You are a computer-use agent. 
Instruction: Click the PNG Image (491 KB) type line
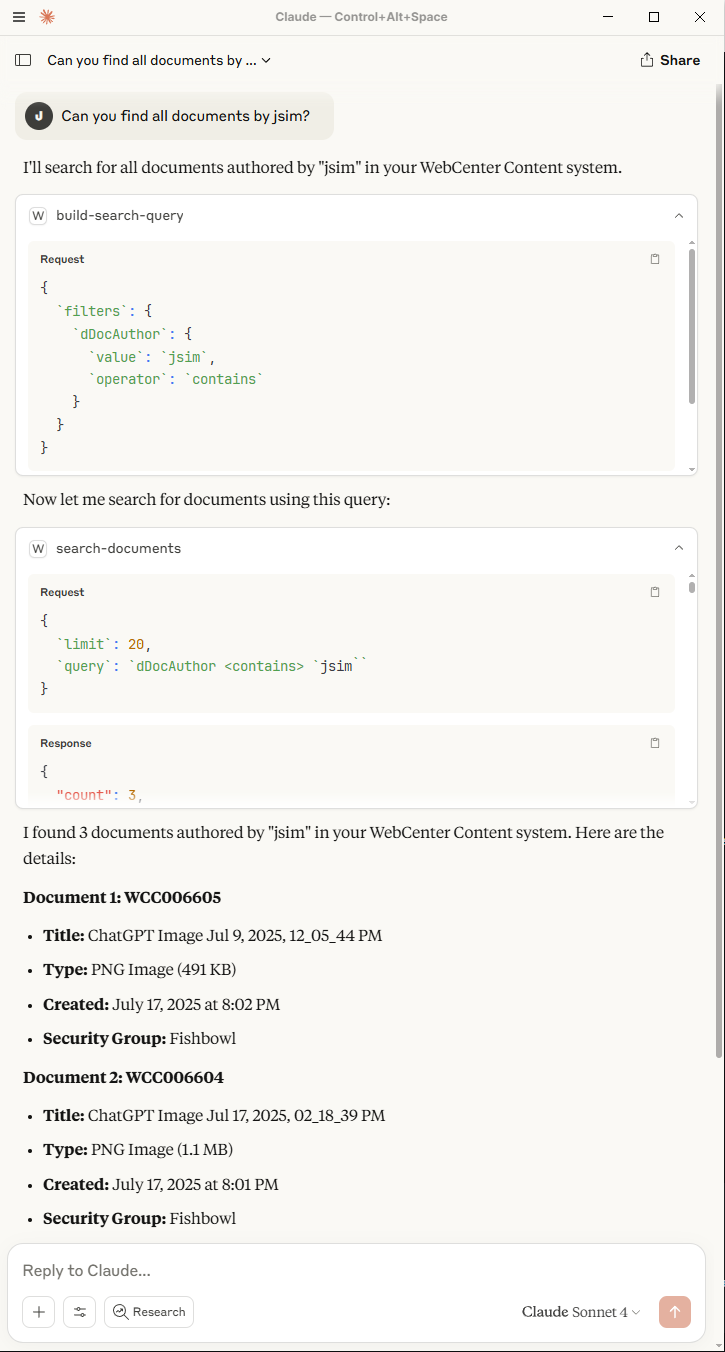pos(139,970)
